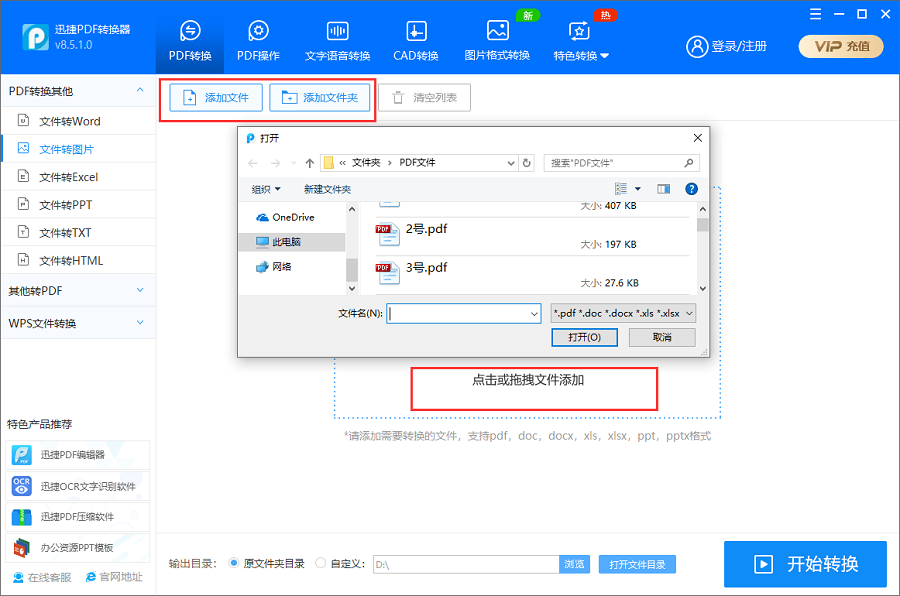The width and height of the screenshot is (900, 596).
Task: Open 图片格式转换 tab
Action: coord(497,41)
